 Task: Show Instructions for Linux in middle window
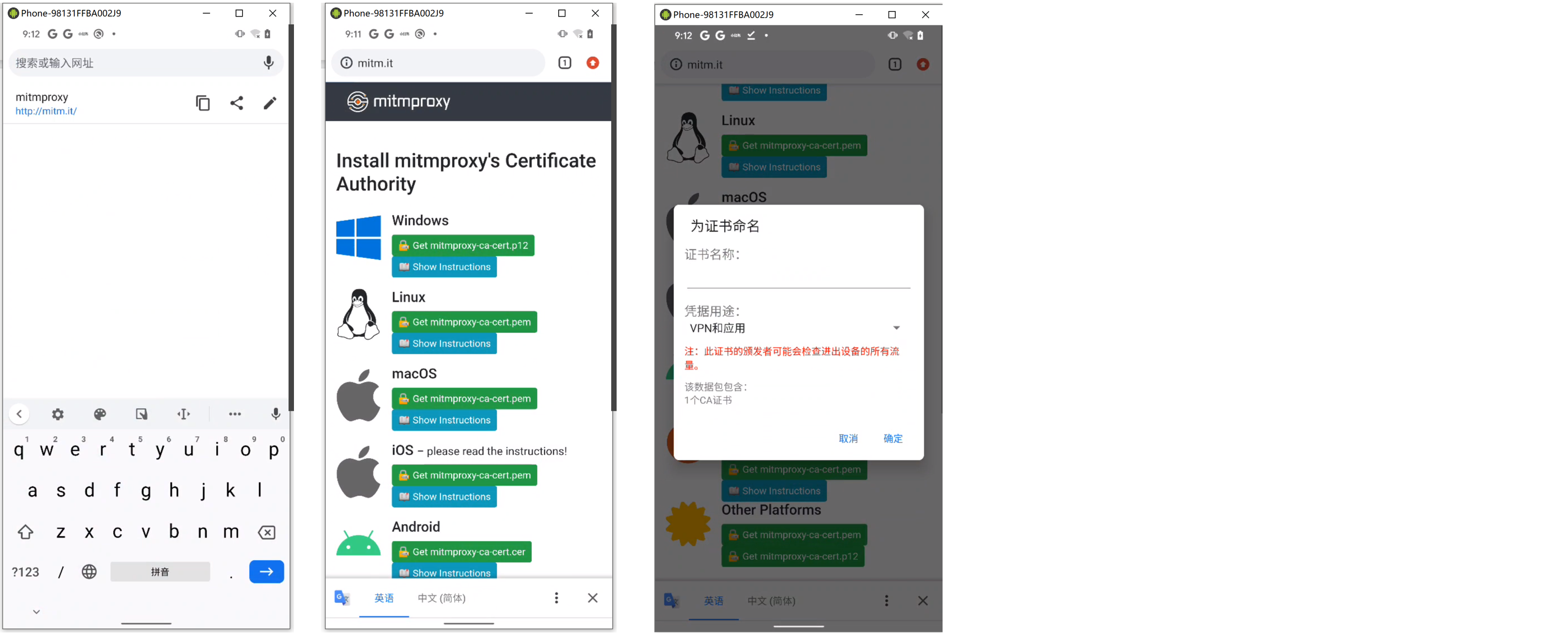[x=445, y=344]
